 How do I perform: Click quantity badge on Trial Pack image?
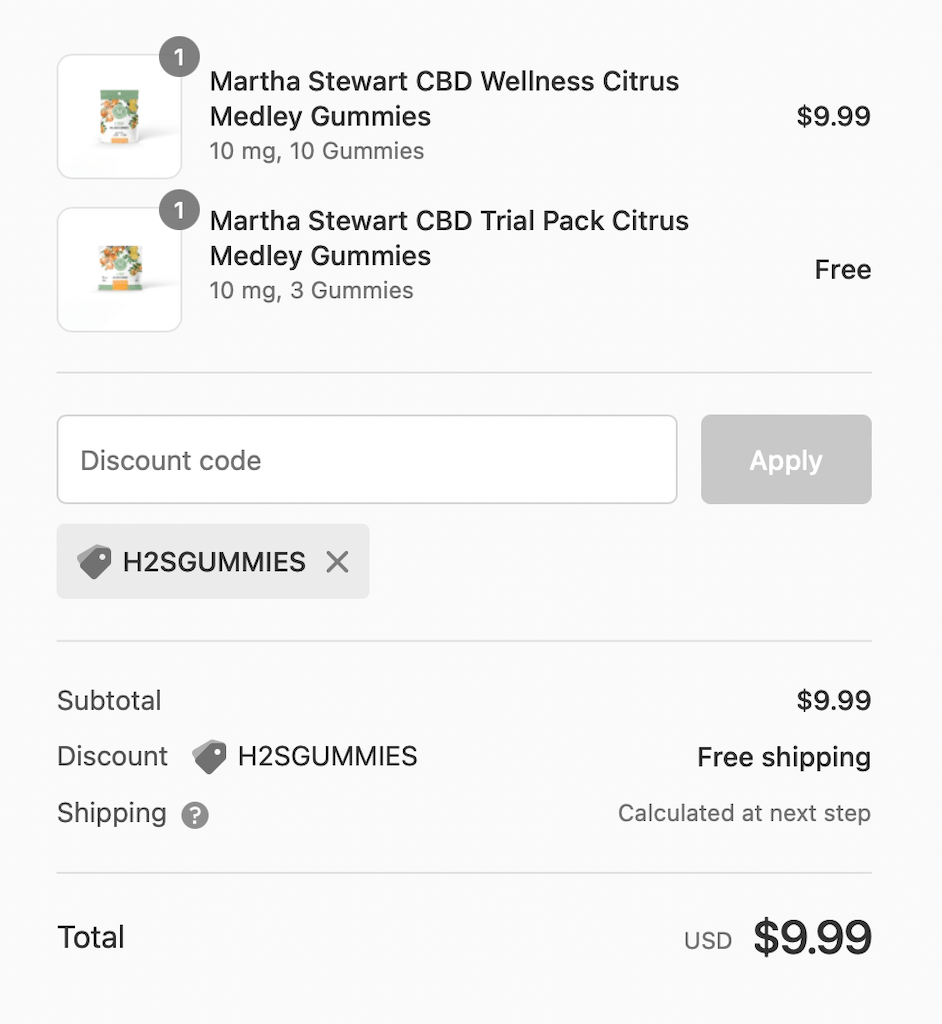[179, 211]
